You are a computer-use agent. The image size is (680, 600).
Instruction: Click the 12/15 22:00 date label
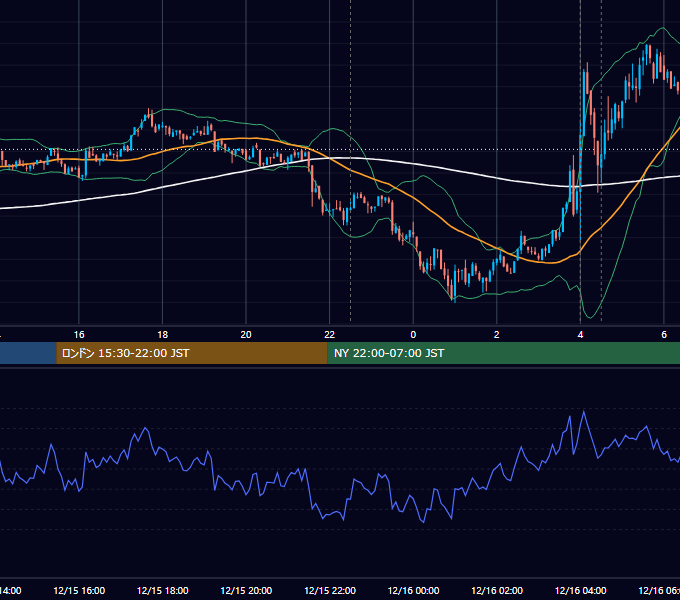point(330,590)
